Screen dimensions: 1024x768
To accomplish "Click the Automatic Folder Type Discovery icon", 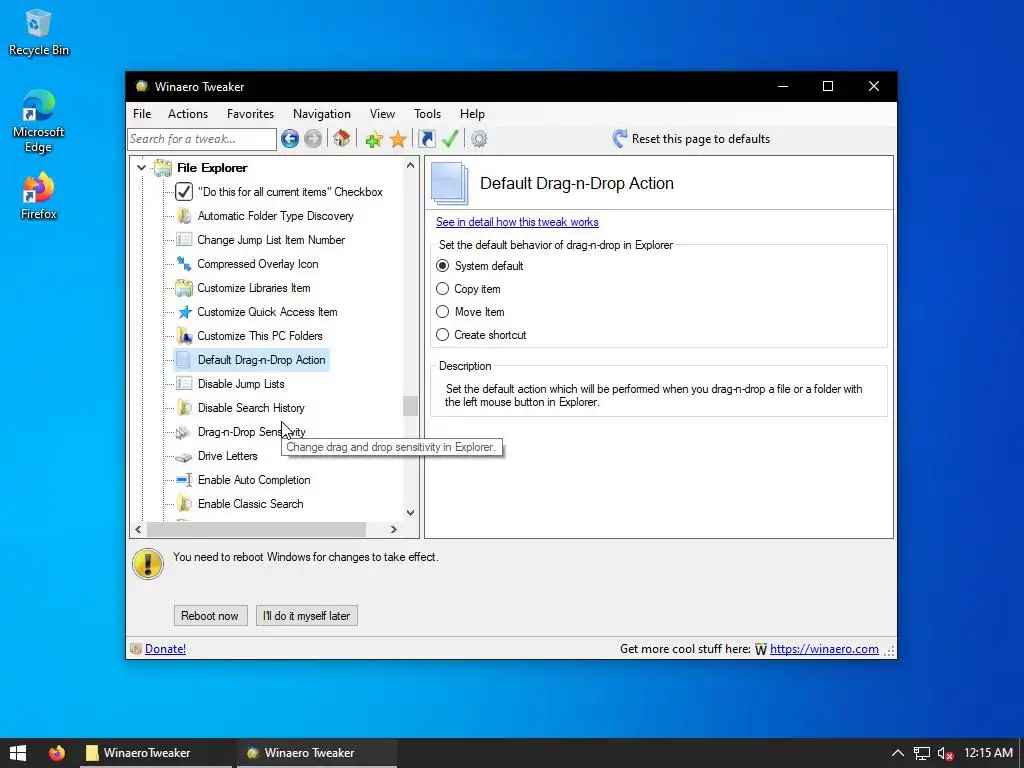I will pos(184,216).
